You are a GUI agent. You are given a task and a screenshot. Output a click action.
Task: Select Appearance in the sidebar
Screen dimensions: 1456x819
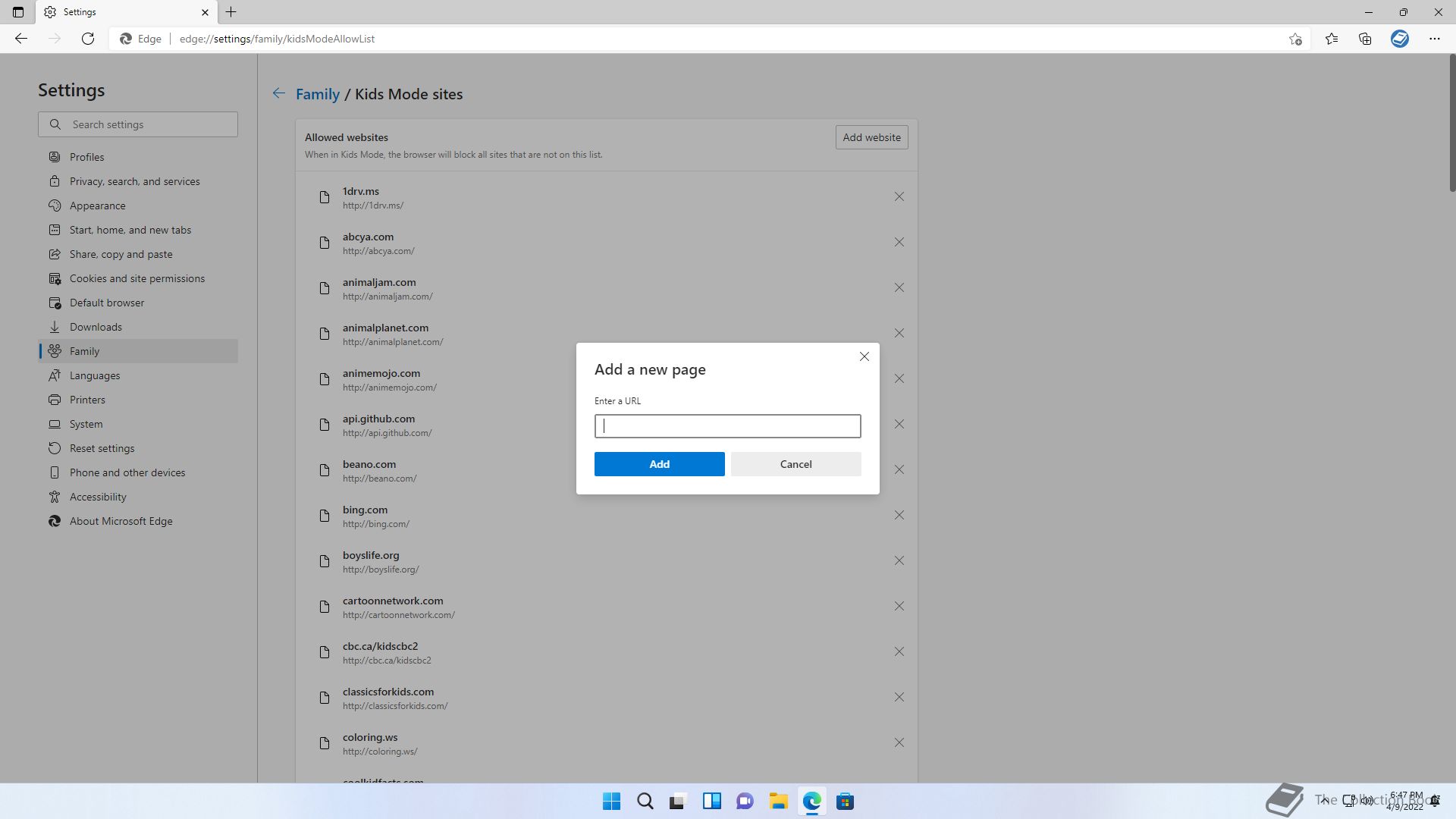click(138, 206)
